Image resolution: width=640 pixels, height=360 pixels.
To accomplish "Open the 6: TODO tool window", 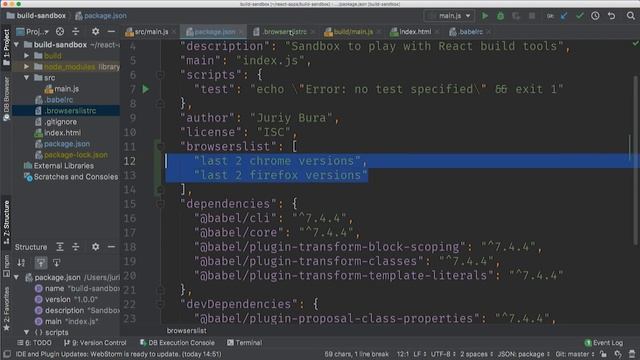I will [35, 342].
